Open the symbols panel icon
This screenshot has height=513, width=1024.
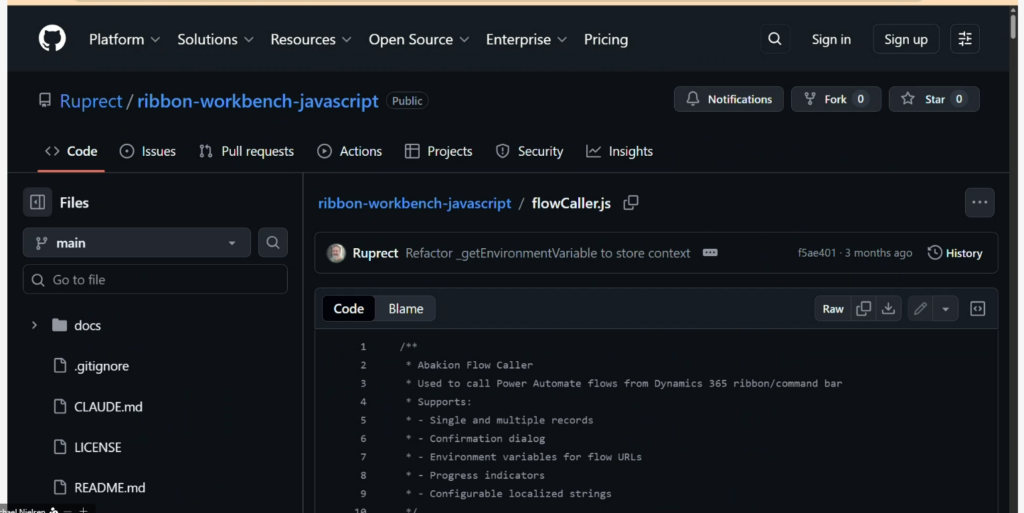pyautogui.click(x=978, y=309)
